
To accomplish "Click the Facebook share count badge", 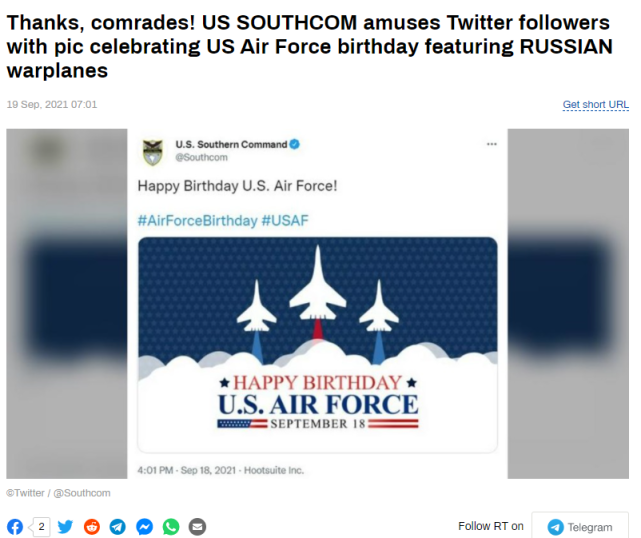I will [x=40, y=527].
